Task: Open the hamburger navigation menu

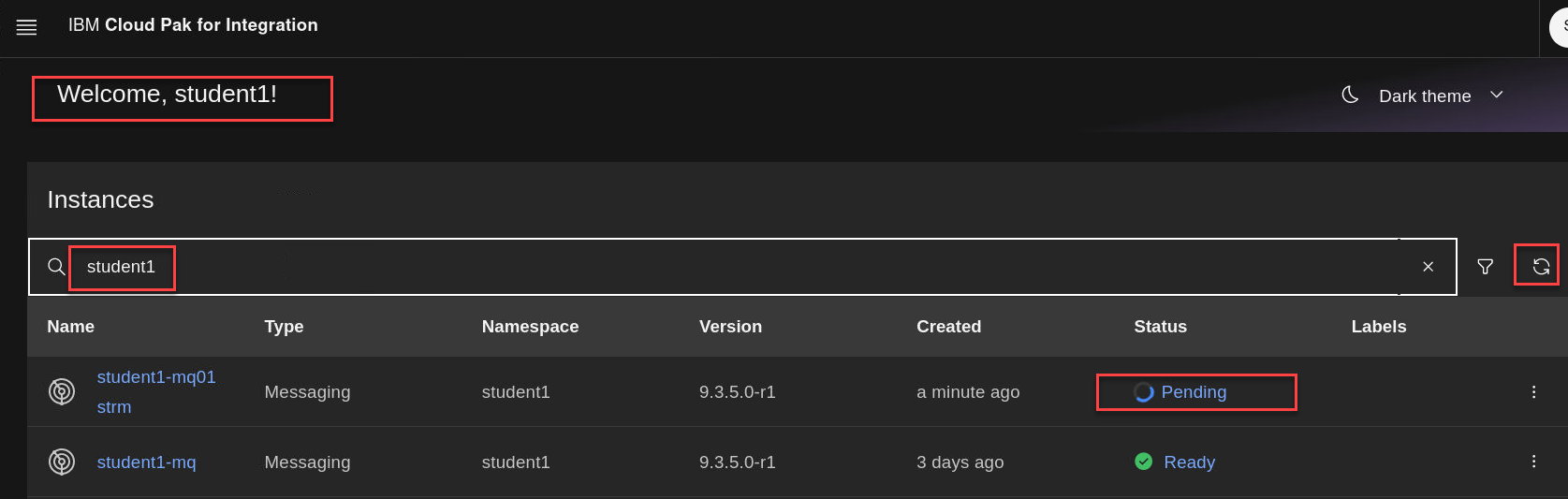Action: point(27,27)
